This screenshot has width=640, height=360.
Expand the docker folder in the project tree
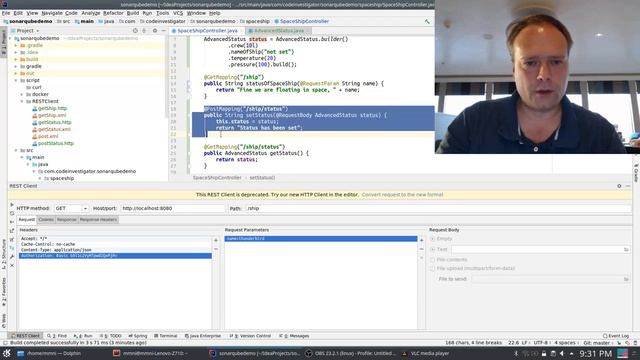(22, 94)
